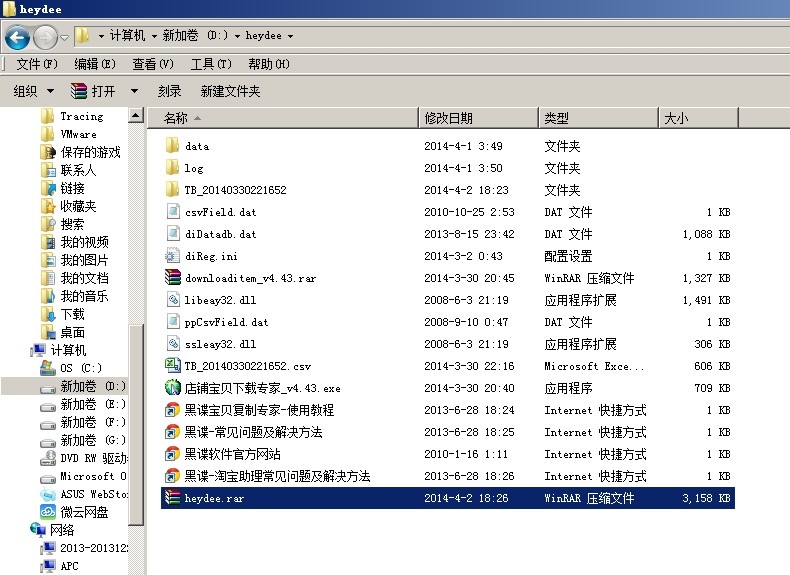This screenshot has width=790, height=575.
Task: Click 应用程序 type of 店铺宝贝下载专家_v4.43.exe
Action: tap(568, 388)
